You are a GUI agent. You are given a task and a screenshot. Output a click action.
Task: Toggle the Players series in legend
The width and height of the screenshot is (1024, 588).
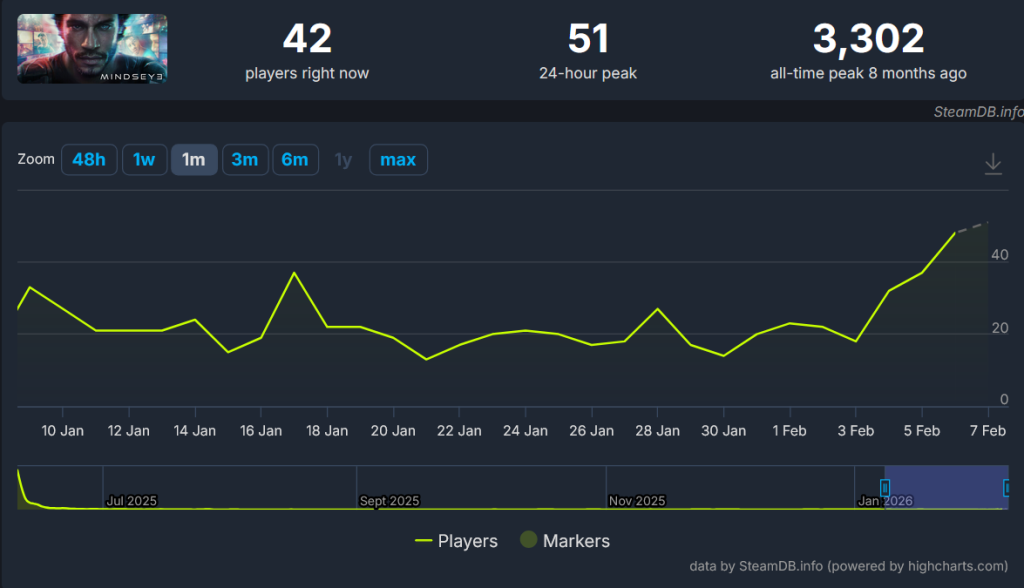tap(456, 541)
